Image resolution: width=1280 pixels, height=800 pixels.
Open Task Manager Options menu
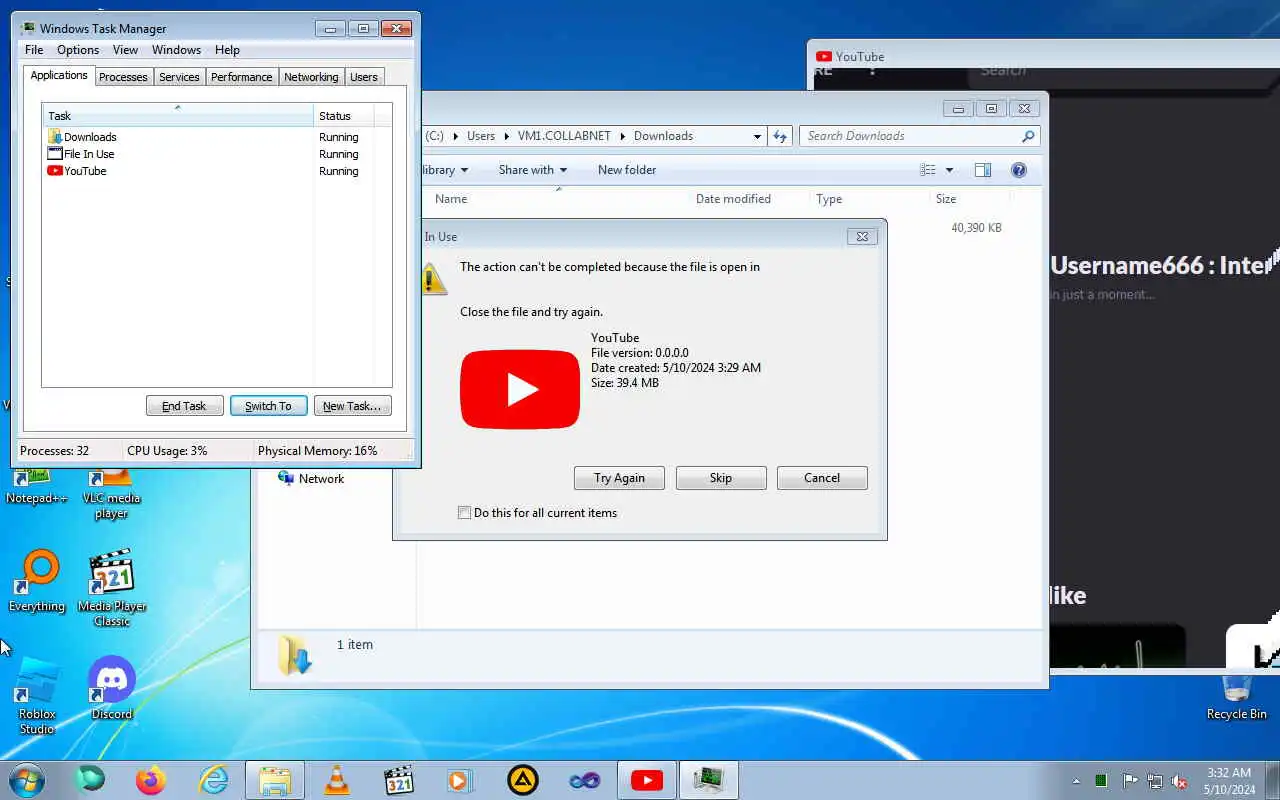[78, 50]
